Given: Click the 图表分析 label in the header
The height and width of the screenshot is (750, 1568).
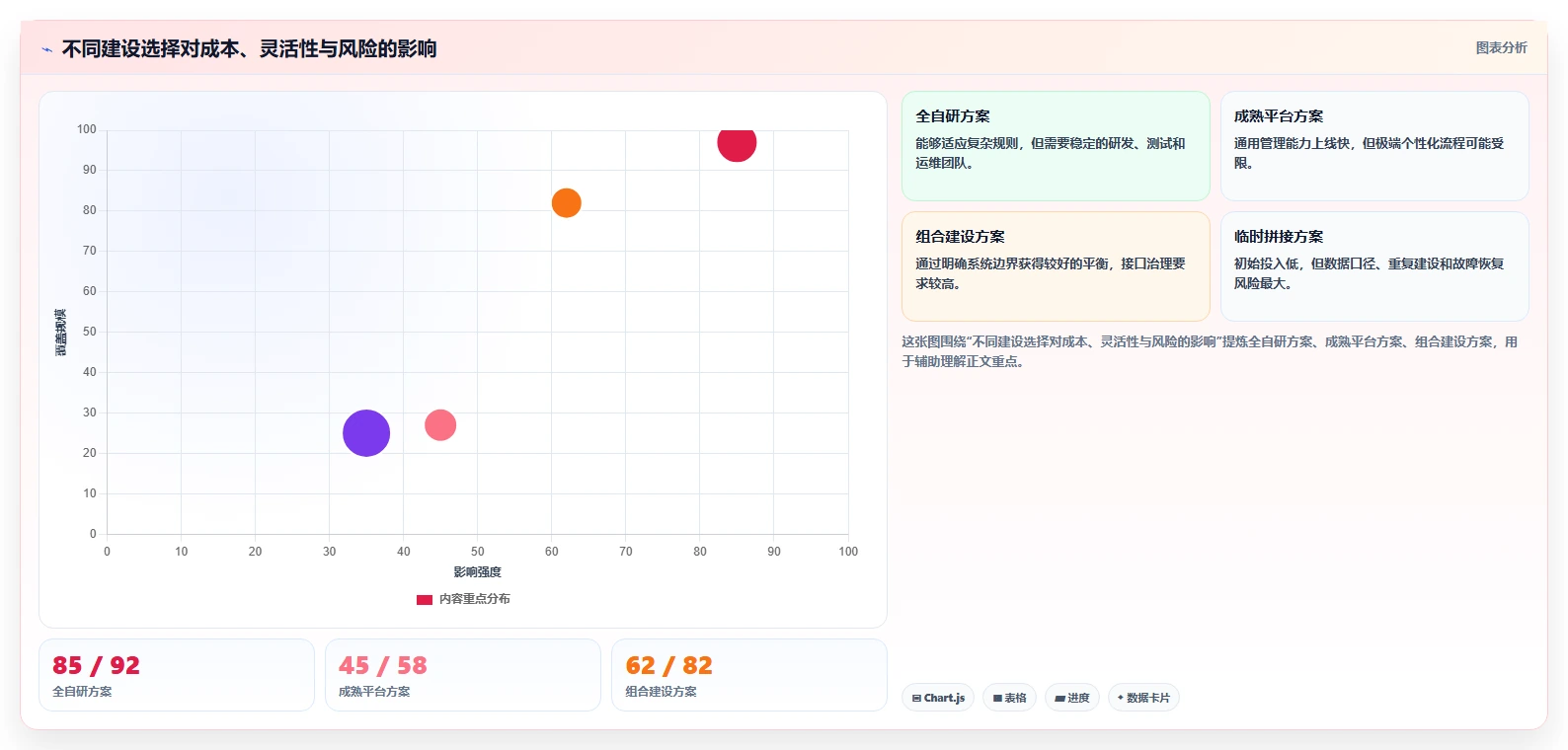Looking at the screenshot, I should pyautogui.click(x=1501, y=47).
